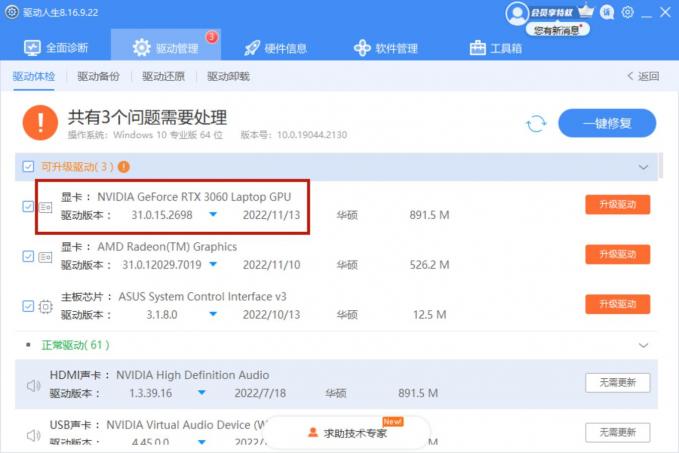Click the red notification badge on 驱动管理
Image resolution: width=679 pixels, height=453 pixels.
click(211, 37)
